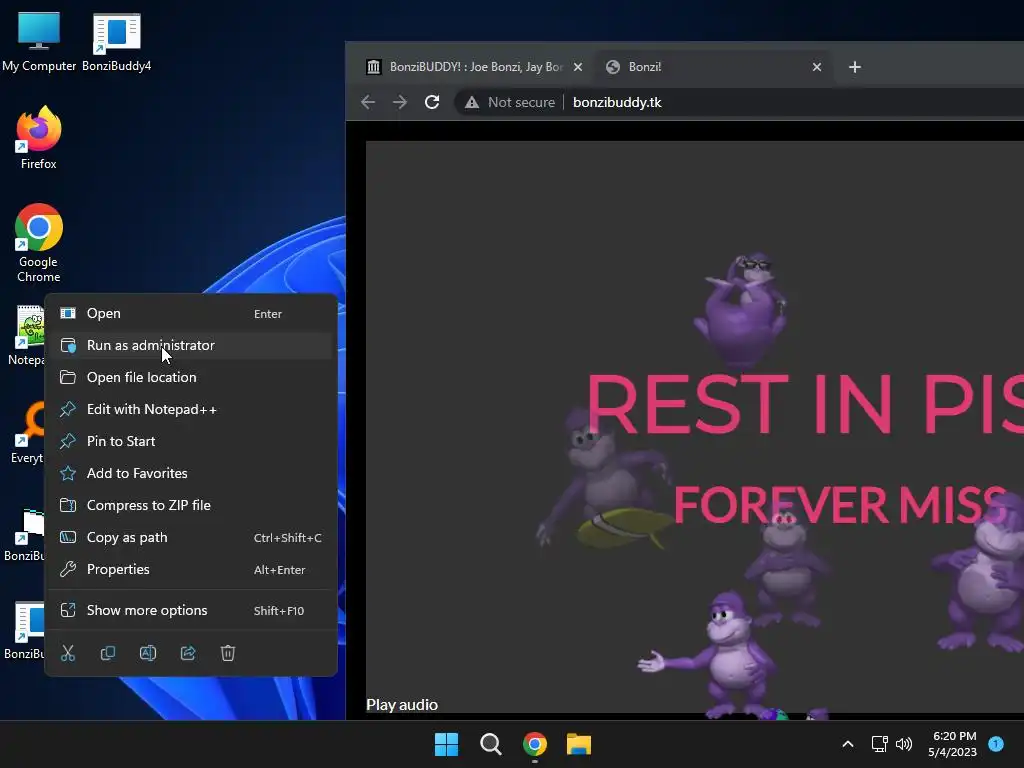
Task: Click the Share icon in context menu
Action: pyautogui.click(x=188, y=653)
